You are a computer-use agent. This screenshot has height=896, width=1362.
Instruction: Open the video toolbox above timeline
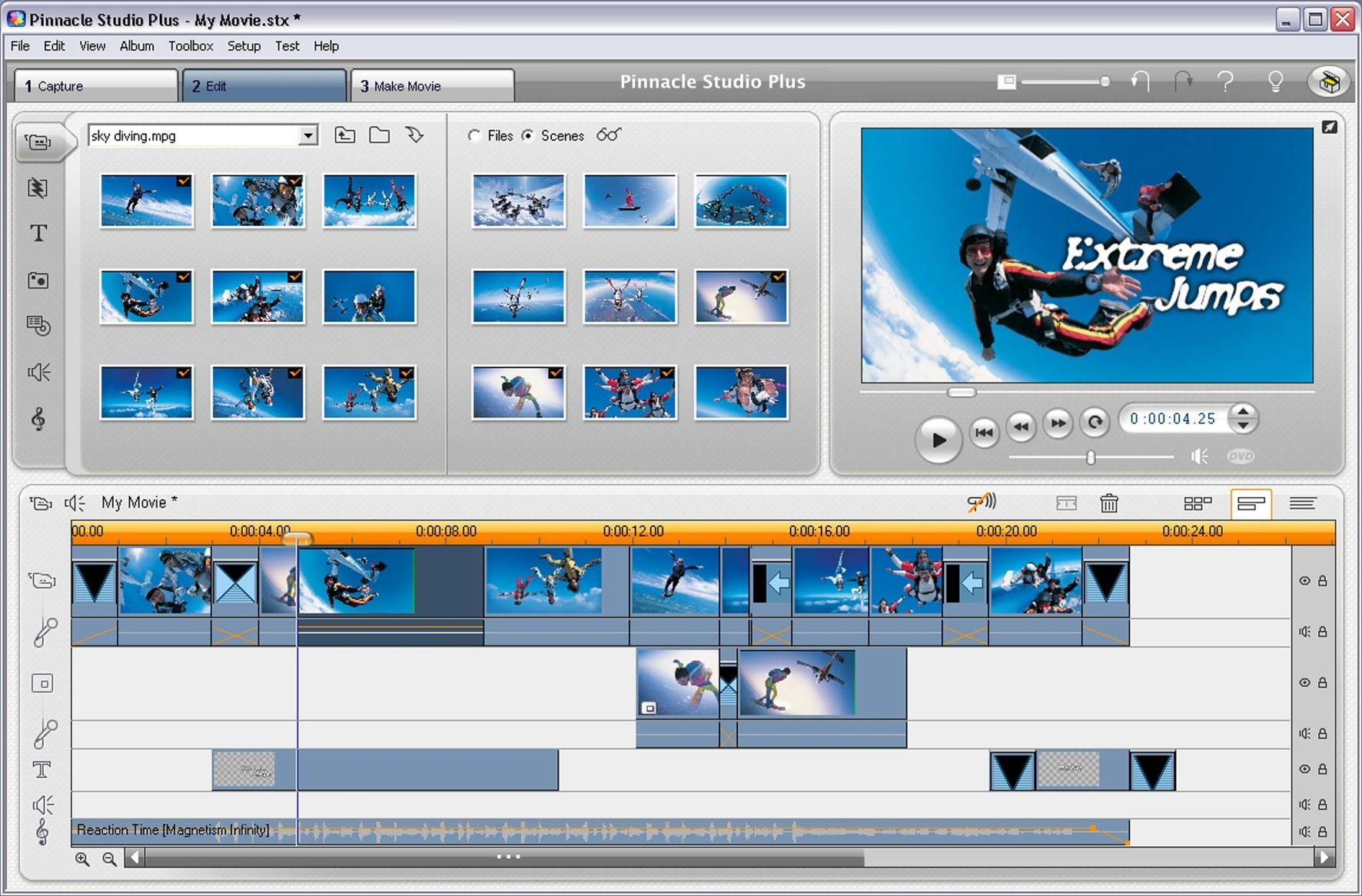[x=41, y=503]
